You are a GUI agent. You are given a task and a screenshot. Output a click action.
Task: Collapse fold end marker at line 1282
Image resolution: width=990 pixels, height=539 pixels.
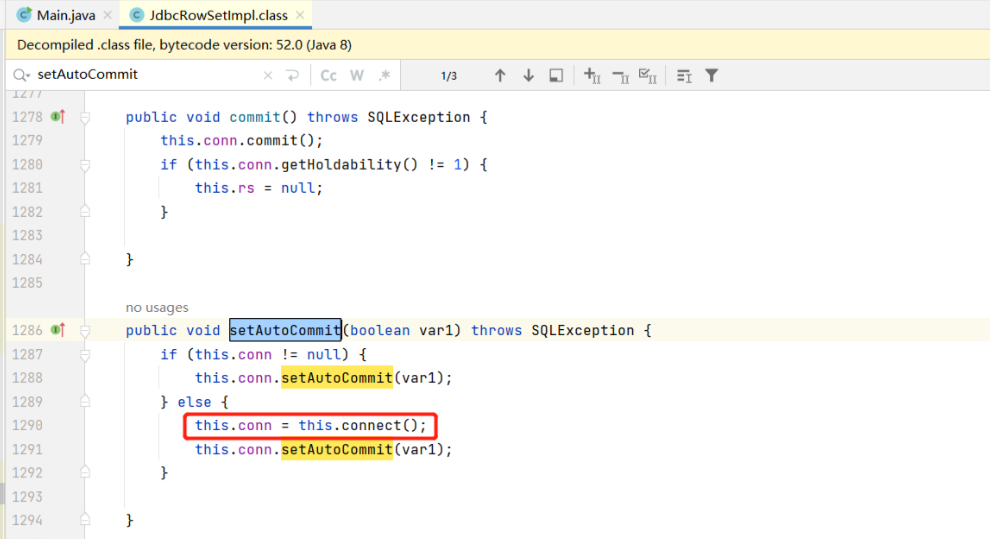[85, 211]
